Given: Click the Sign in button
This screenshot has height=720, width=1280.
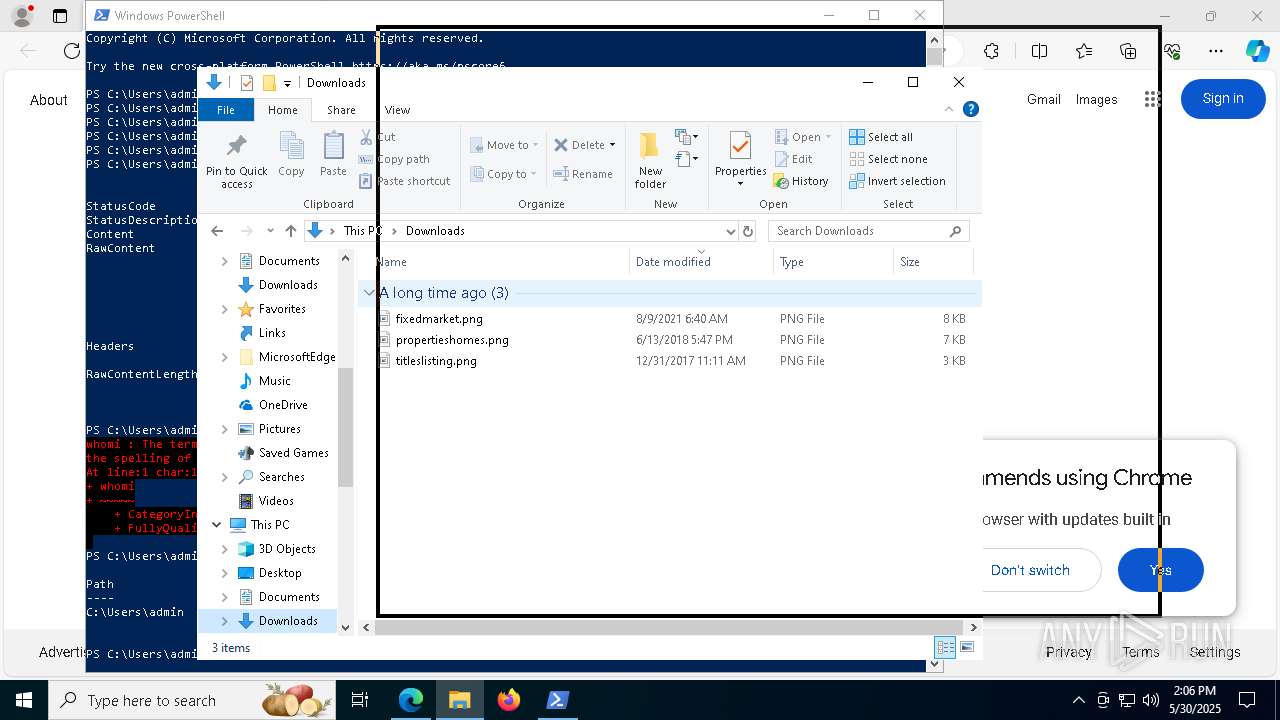Looking at the screenshot, I should point(1223,98).
